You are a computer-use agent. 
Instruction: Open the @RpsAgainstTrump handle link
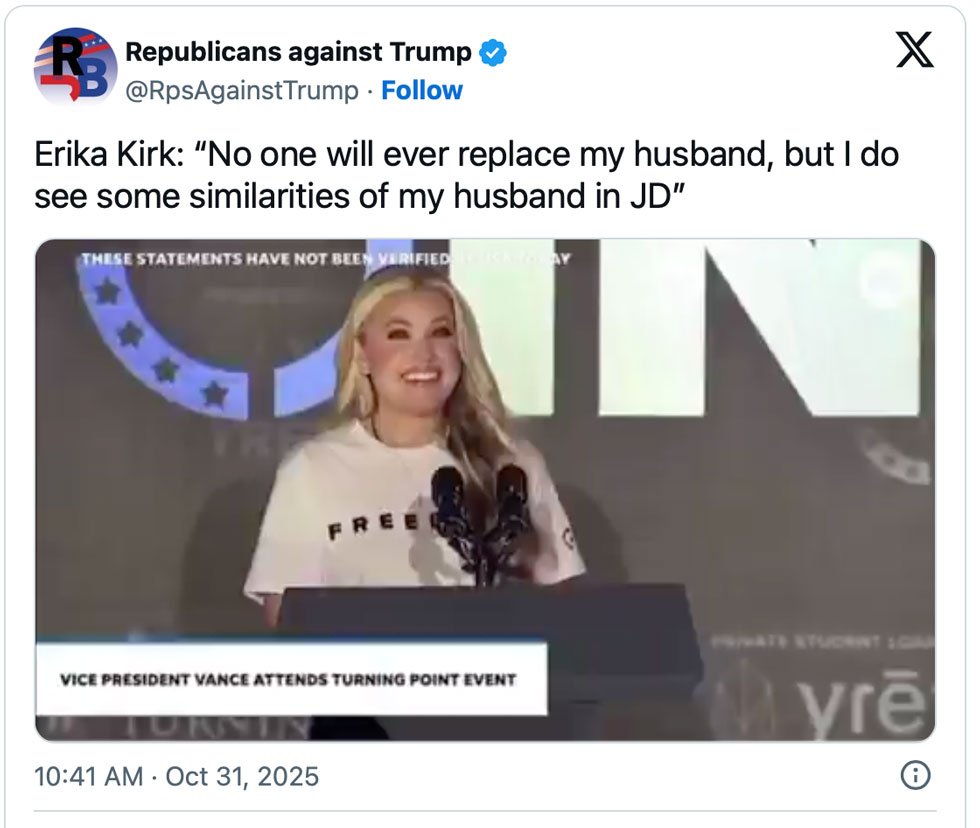(x=241, y=90)
